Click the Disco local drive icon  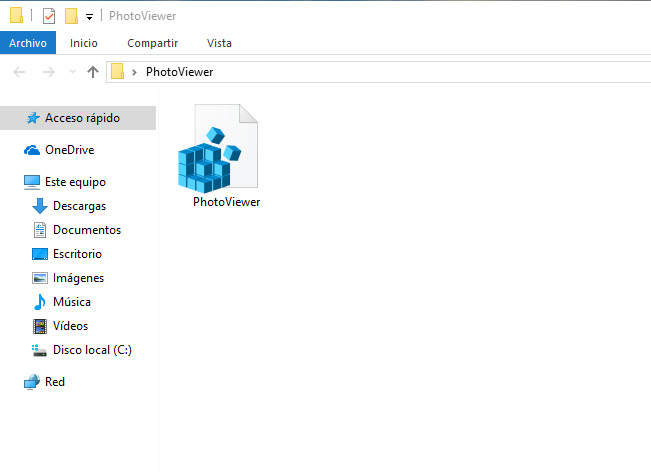click(39, 350)
